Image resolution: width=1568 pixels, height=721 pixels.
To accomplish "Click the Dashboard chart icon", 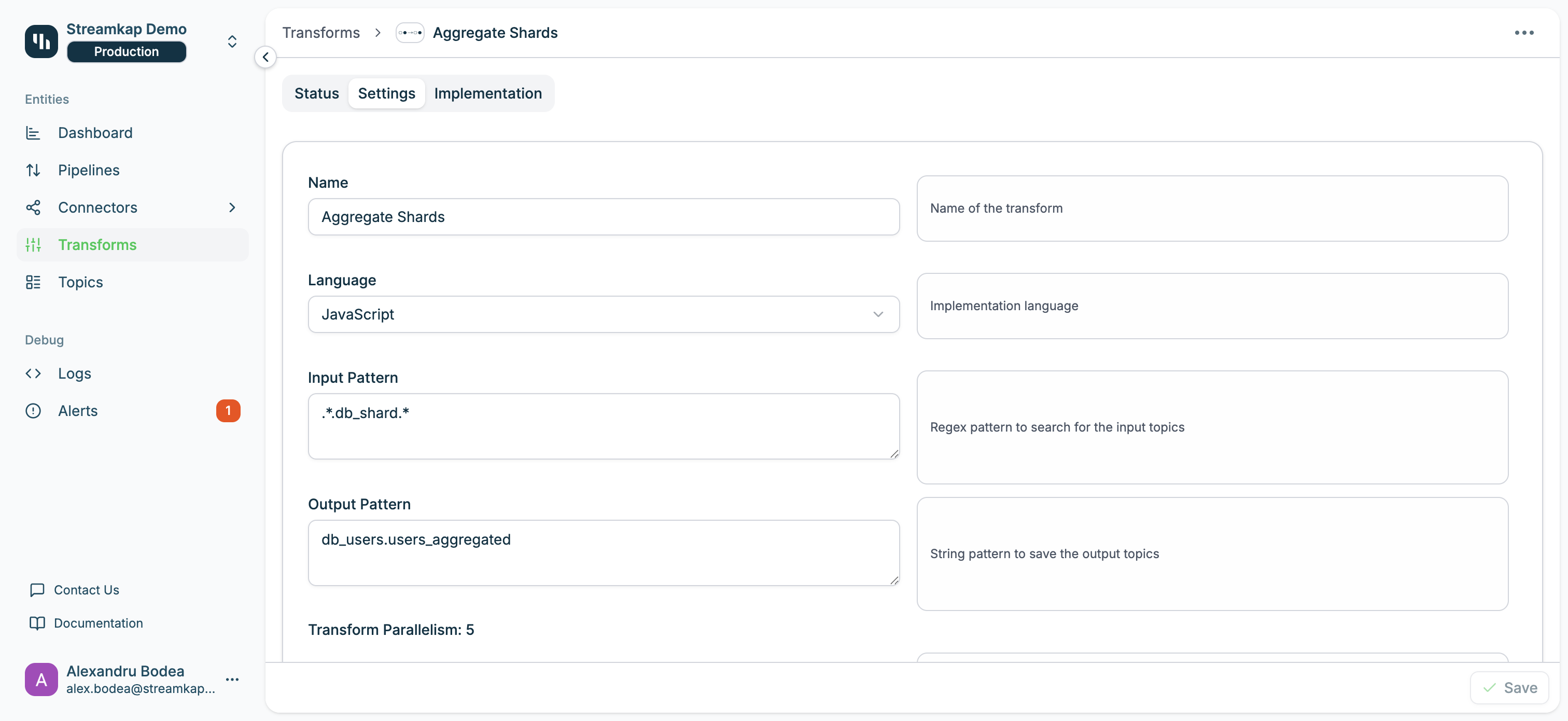I will pyautogui.click(x=33, y=133).
